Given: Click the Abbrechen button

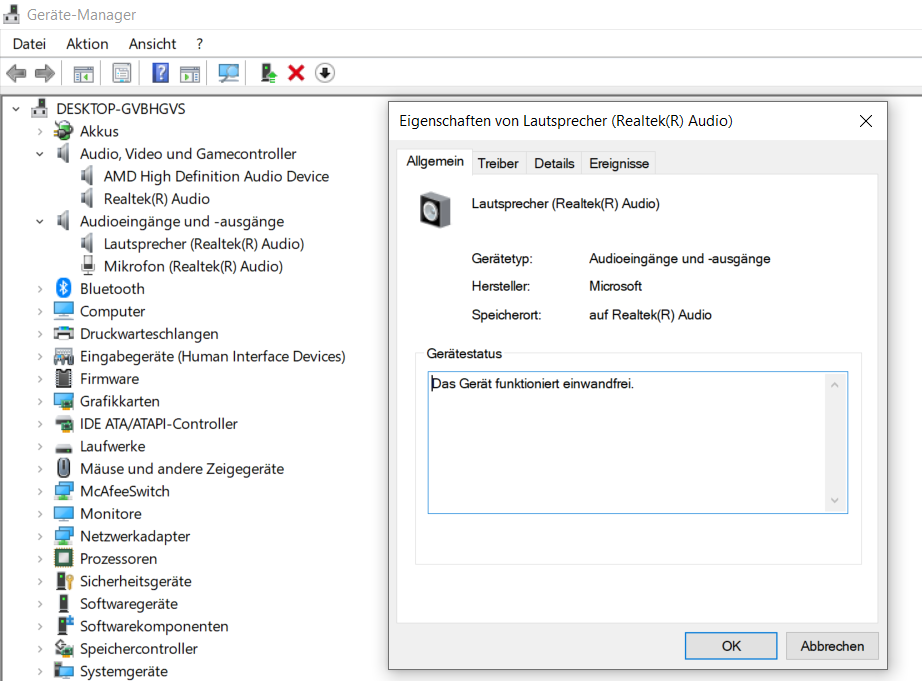Looking at the screenshot, I should [x=832, y=646].
